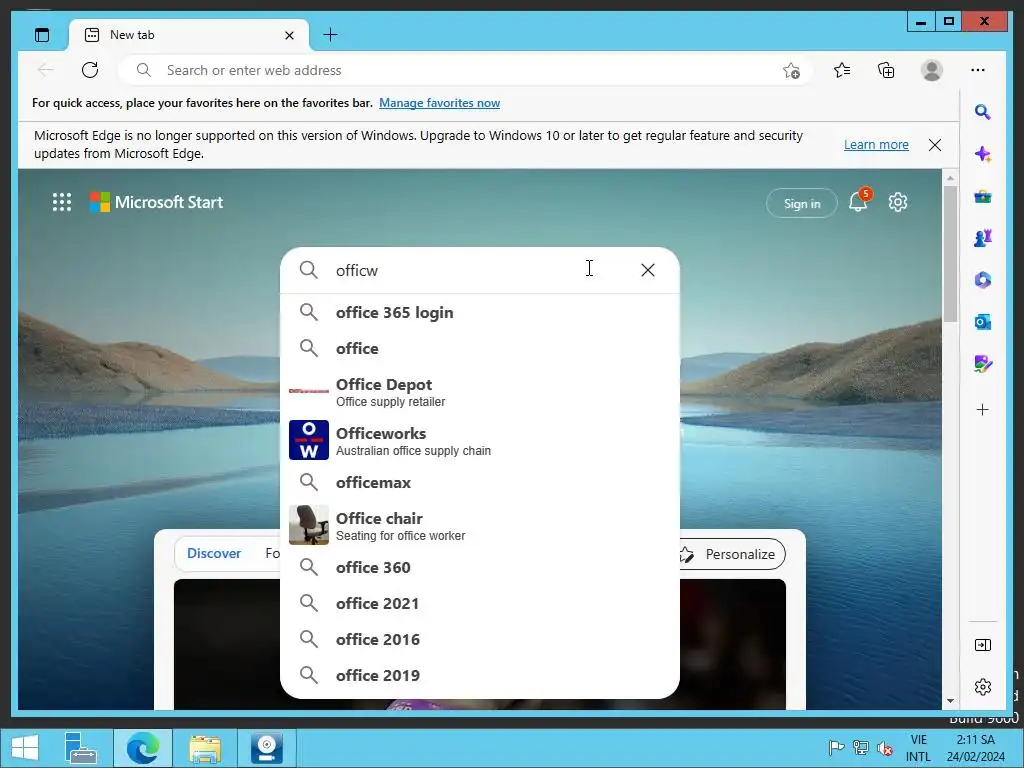
Task: Click the Microsoft Edge taskbar icon
Action: (142, 748)
